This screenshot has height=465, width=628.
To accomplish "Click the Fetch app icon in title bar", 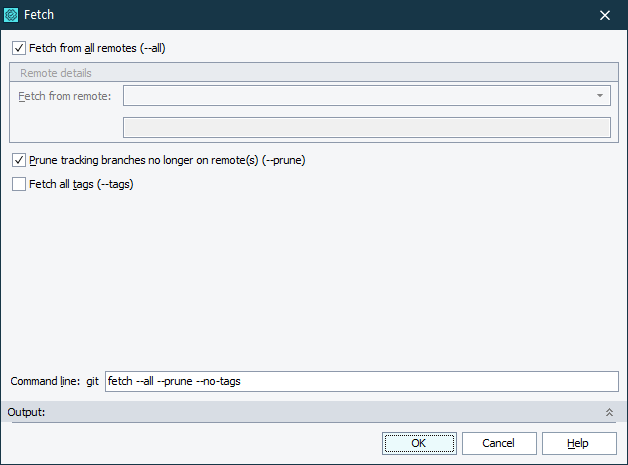I will pyautogui.click(x=12, y=15).
